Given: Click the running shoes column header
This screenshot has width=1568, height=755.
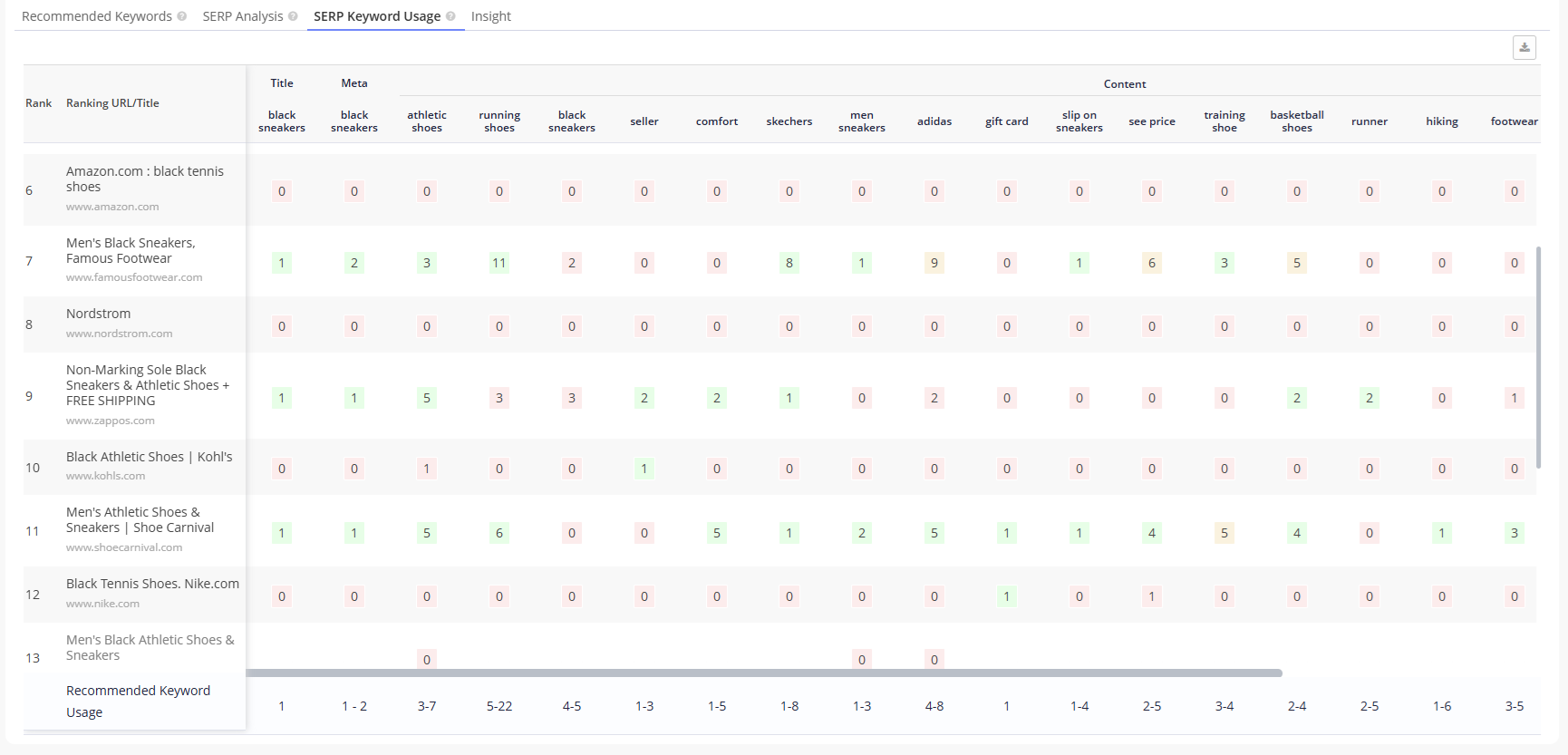Looking at the screenshot, I should 499,121.
